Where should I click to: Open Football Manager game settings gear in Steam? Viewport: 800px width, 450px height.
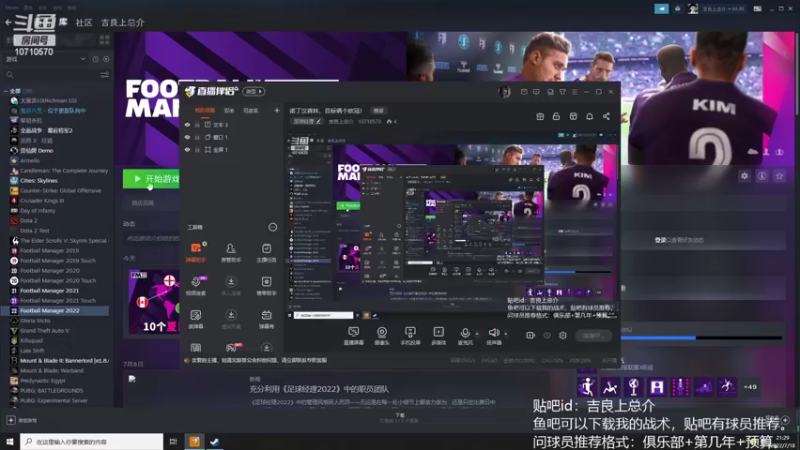[744, 176]
